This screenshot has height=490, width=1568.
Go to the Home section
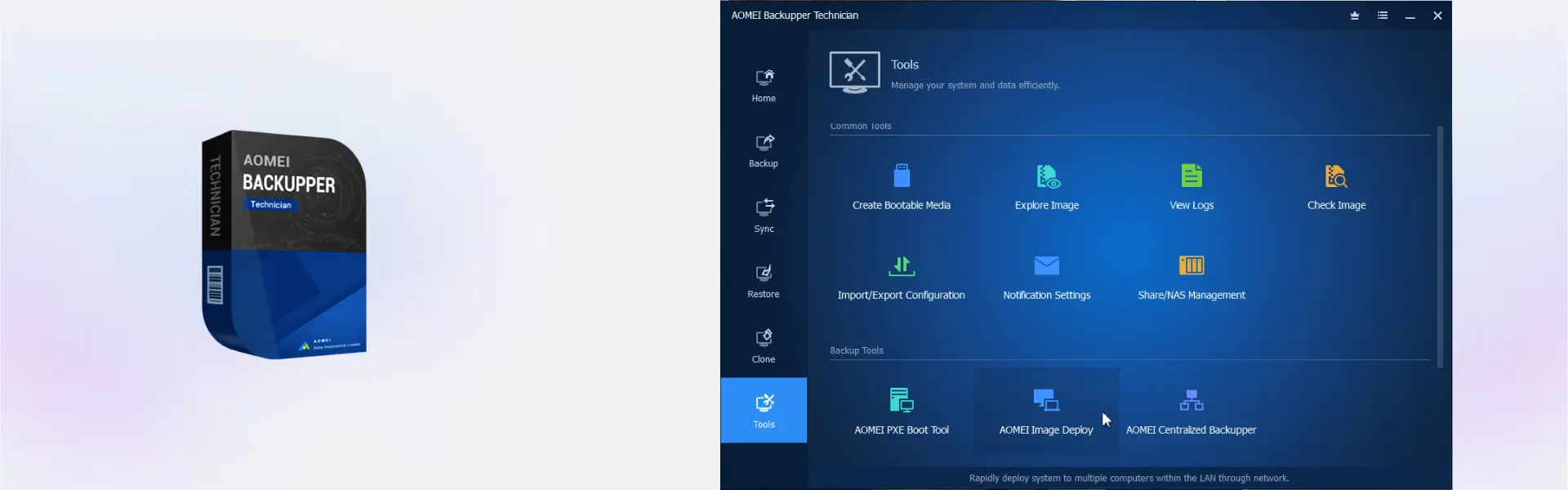click(x=764, y=85)
